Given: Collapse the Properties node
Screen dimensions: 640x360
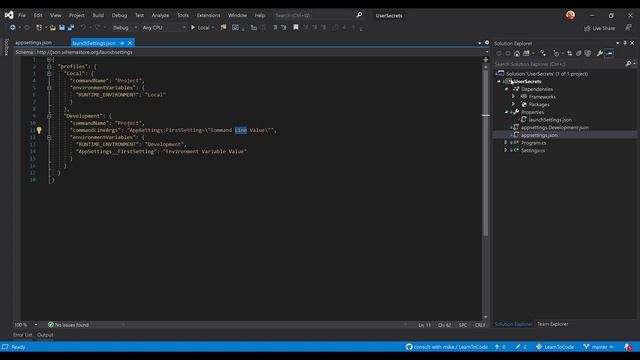Looking at the screenshot, I should (507, 112).
